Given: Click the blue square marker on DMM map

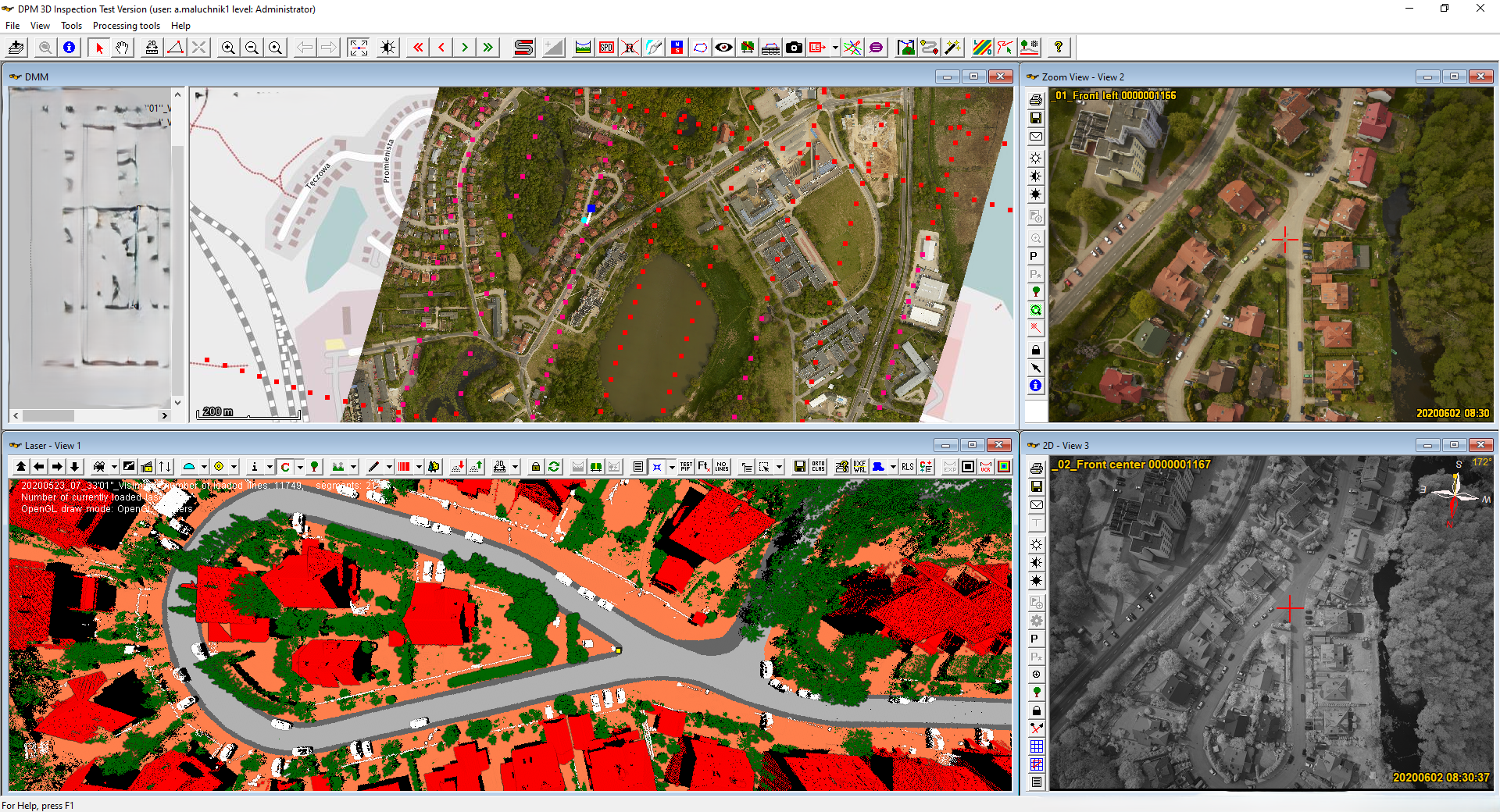Looking at the screenshot, I should [591, 208].
